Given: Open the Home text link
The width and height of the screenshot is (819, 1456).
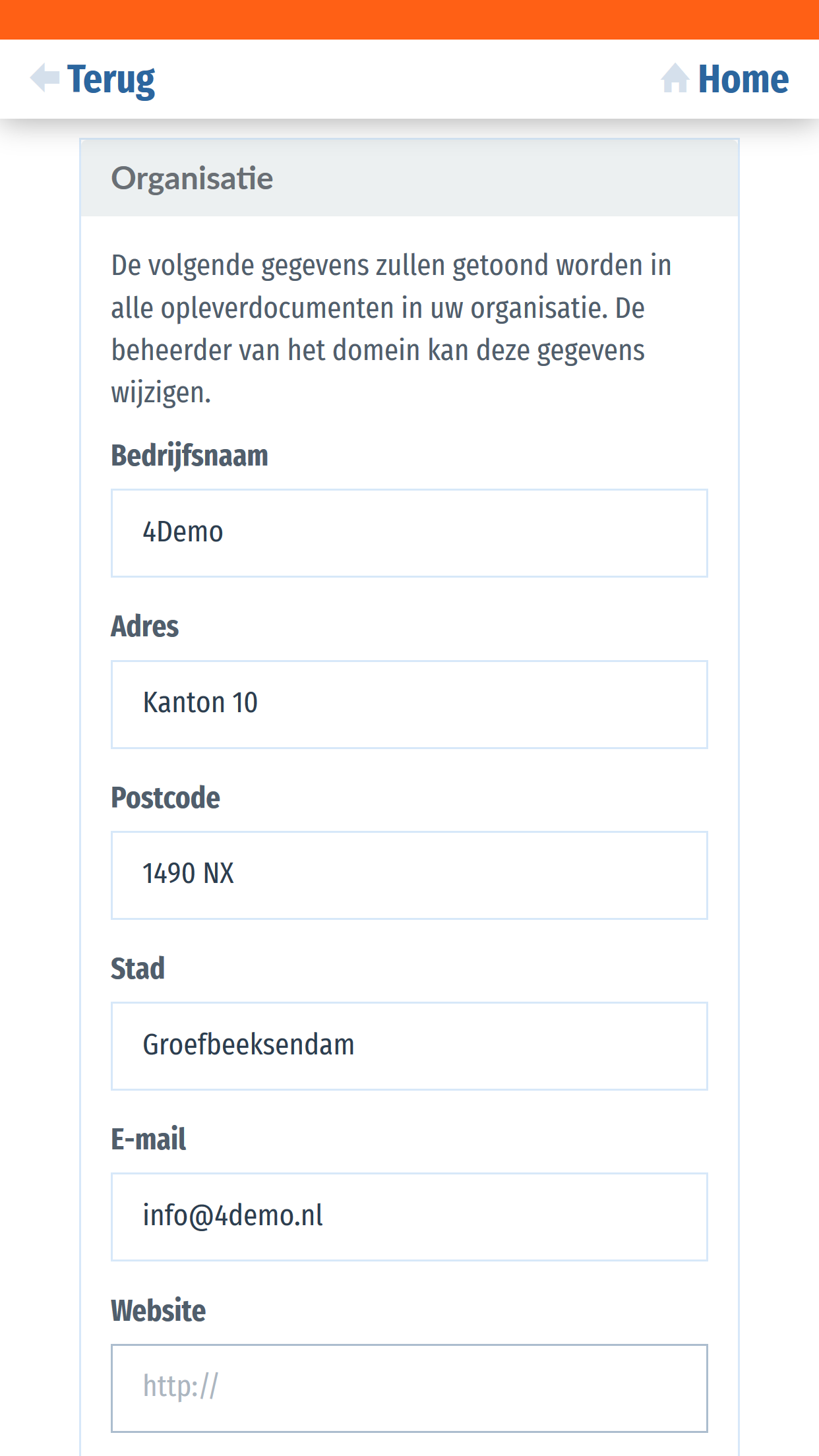Looking at the screenshot, I should [743, 79].
